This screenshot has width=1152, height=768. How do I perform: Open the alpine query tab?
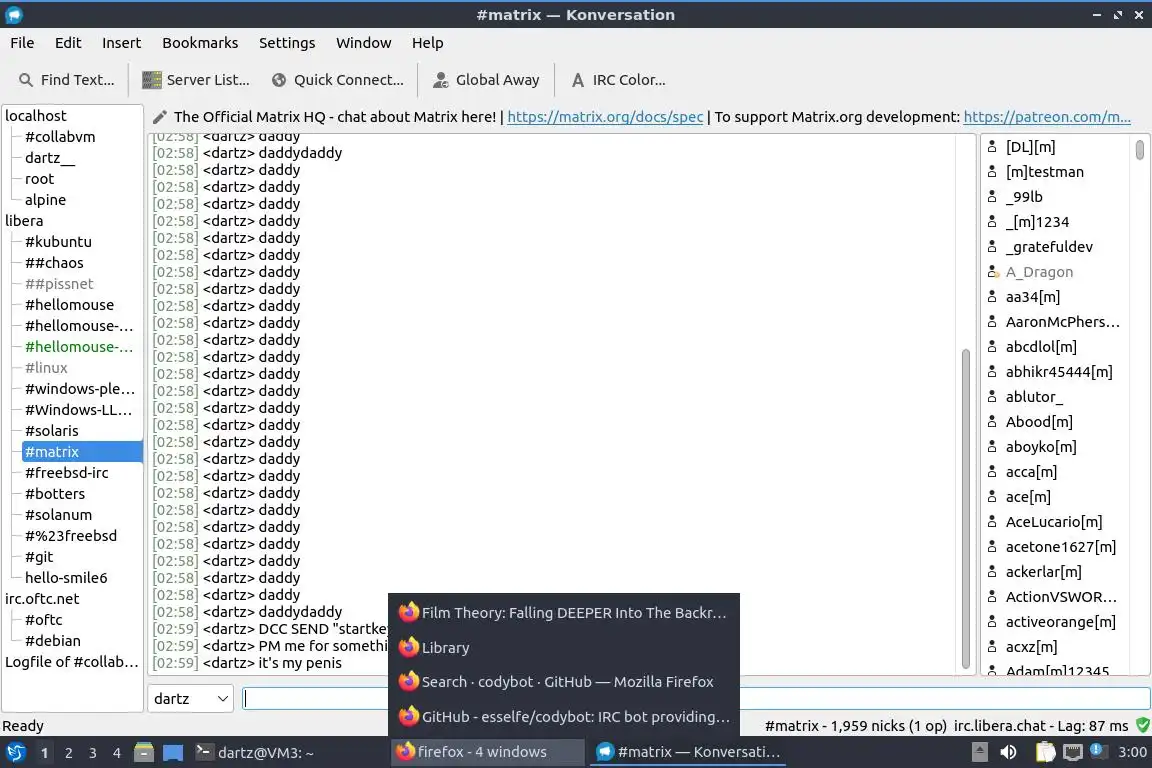[x=45, y=200]
